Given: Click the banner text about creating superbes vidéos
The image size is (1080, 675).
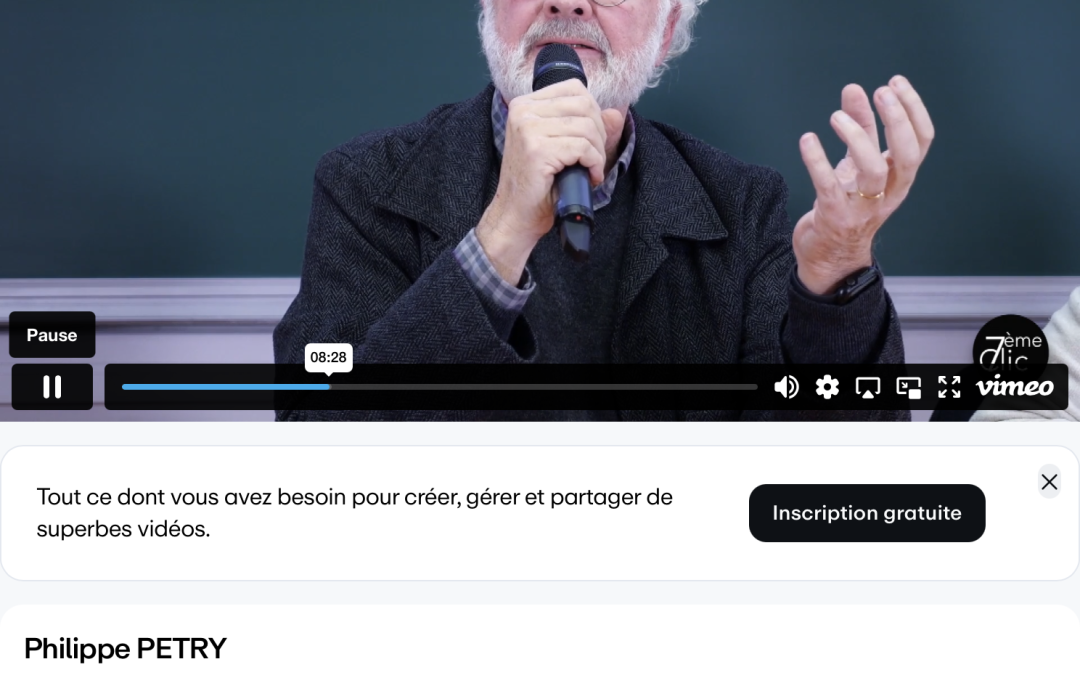Looking at the screenshot, I should pos(355,513).
